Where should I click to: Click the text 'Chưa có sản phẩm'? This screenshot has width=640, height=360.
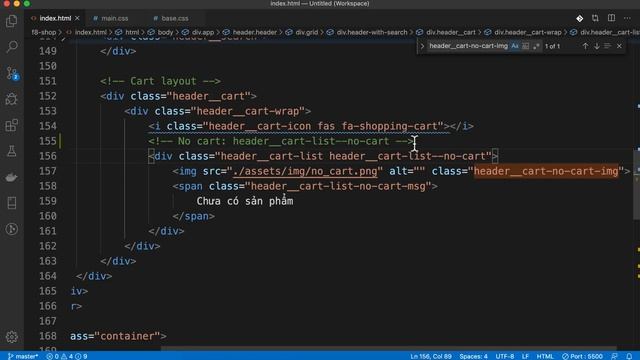(245, 201)
